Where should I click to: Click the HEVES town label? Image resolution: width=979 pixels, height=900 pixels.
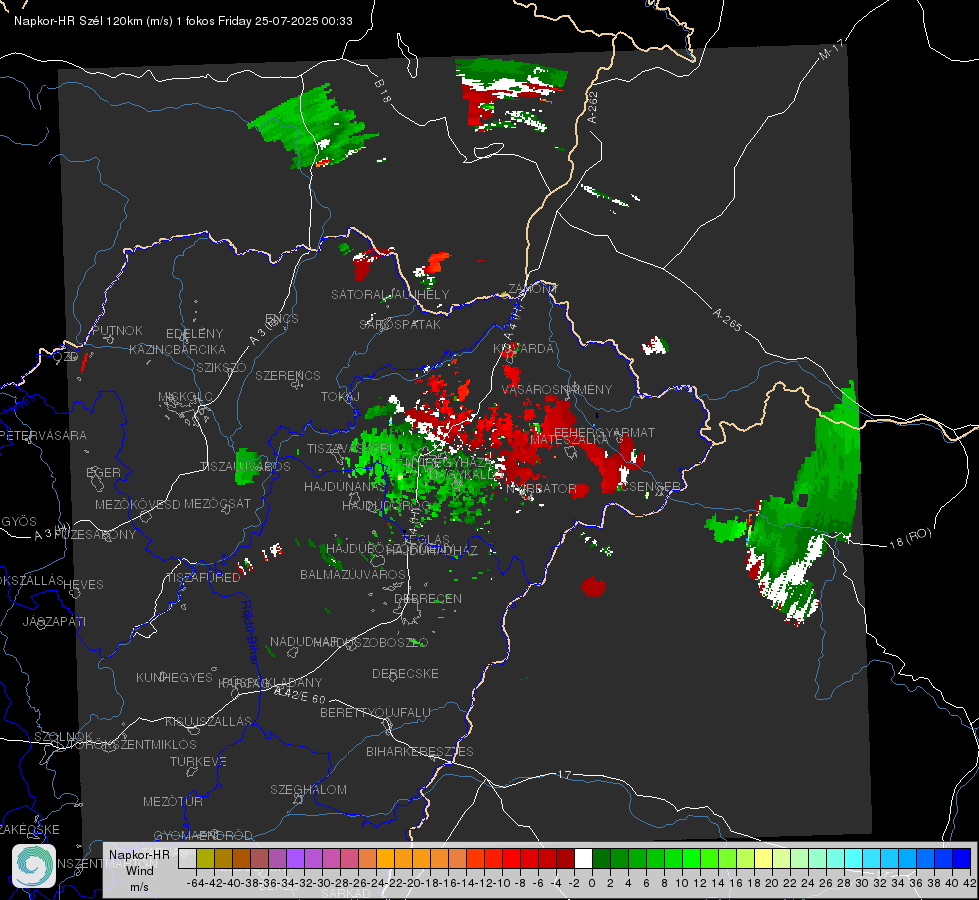pyautogui.click(x=83, y=585)
